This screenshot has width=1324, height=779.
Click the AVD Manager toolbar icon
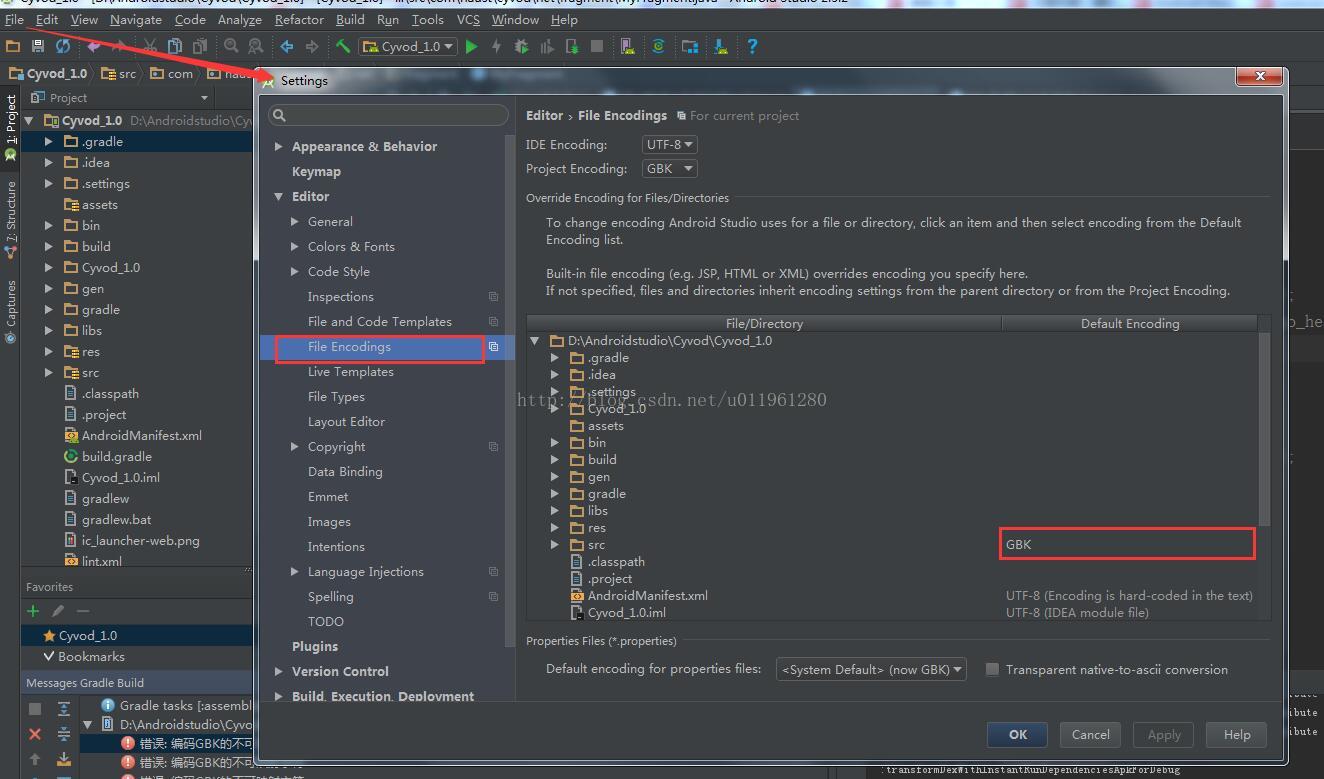coord(627,46)
